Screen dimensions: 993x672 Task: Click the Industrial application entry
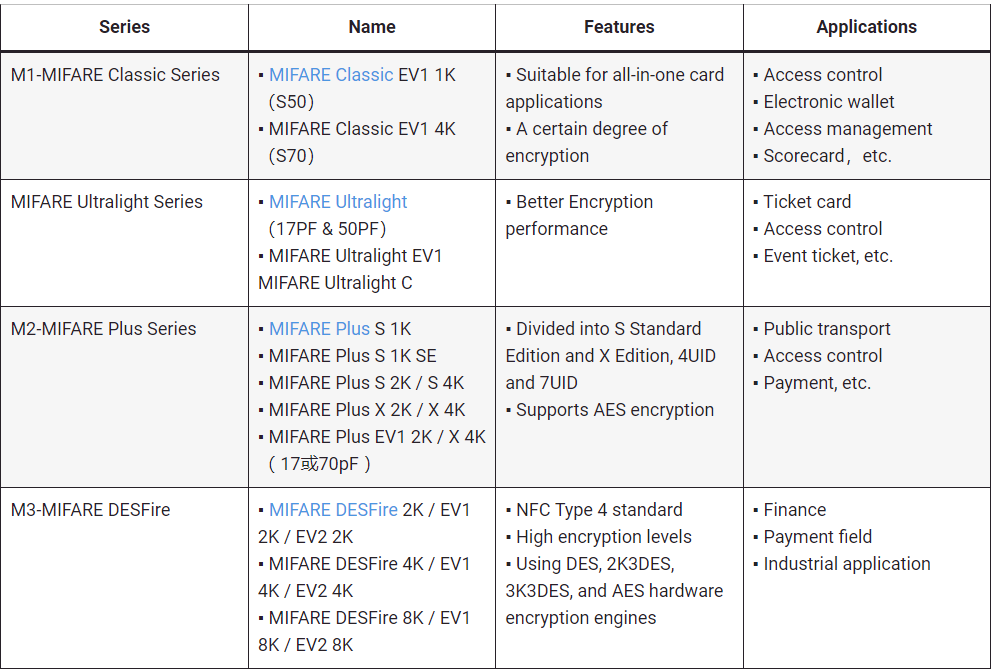click(846, 564)
